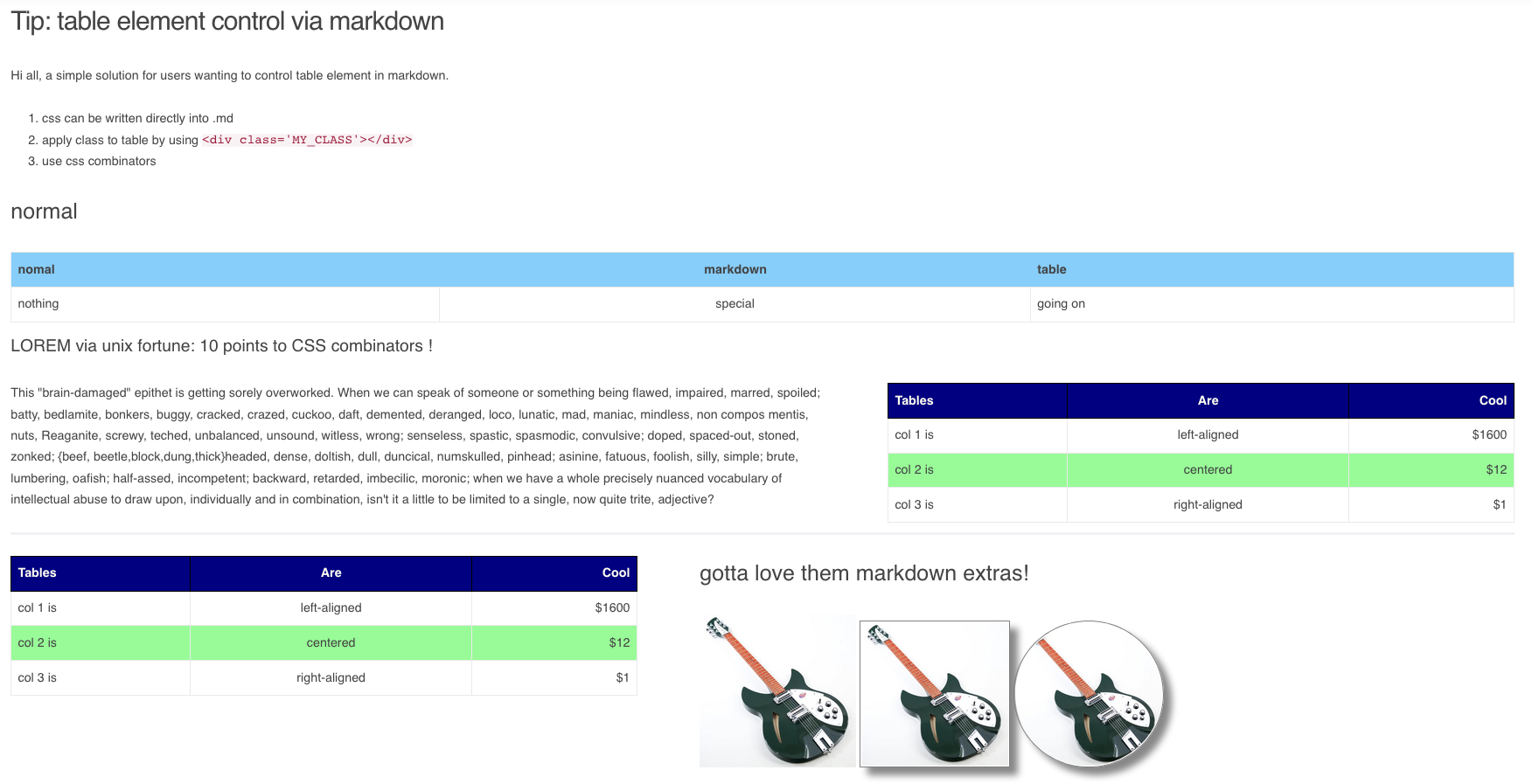Click the 'css can be written directly into .md' list item

pyautogui.click(x=137, y=118)
